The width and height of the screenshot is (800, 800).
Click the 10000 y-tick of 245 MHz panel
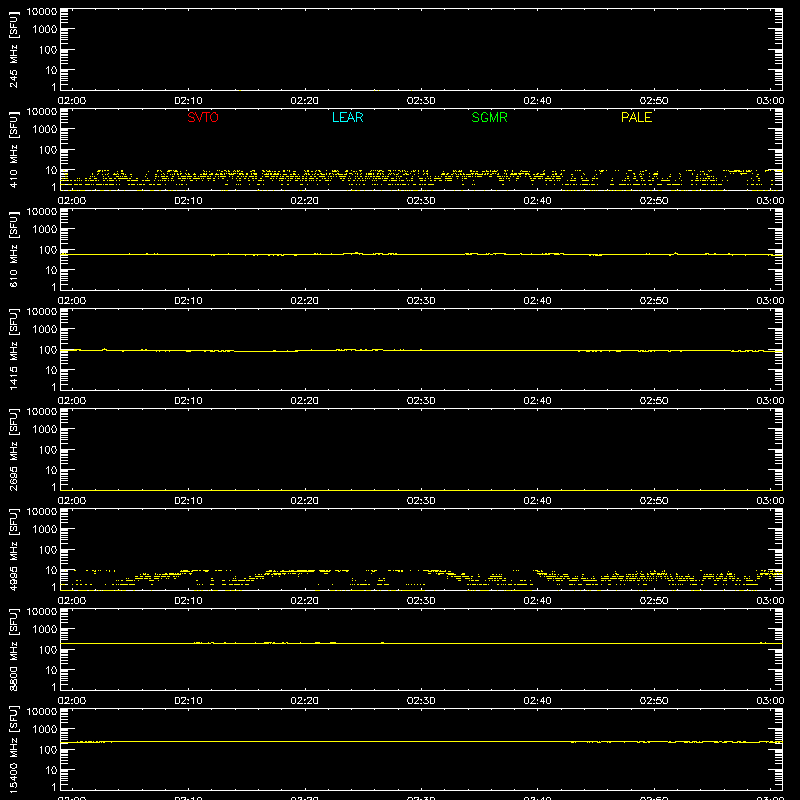(x=42, y=12)
